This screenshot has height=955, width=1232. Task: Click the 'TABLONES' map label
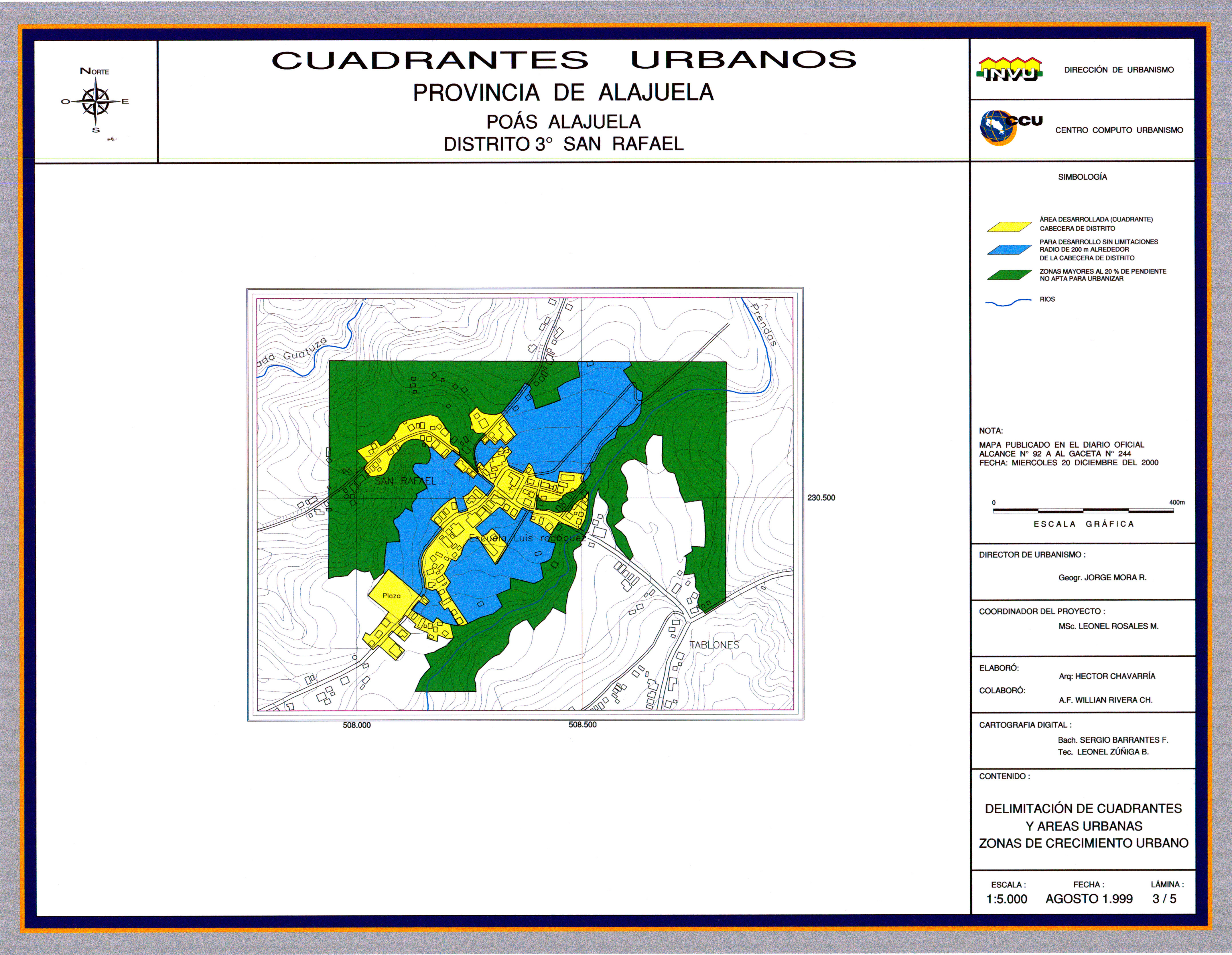[x=714, y=645]
